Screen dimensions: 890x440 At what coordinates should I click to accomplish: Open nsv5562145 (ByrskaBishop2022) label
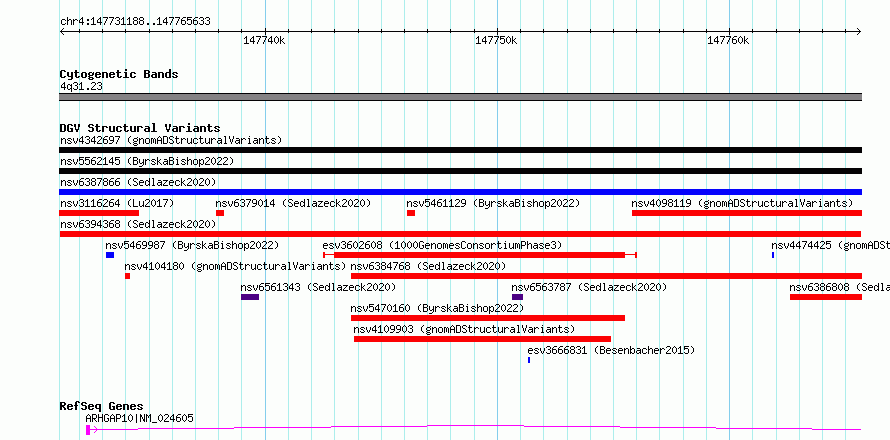147,161
